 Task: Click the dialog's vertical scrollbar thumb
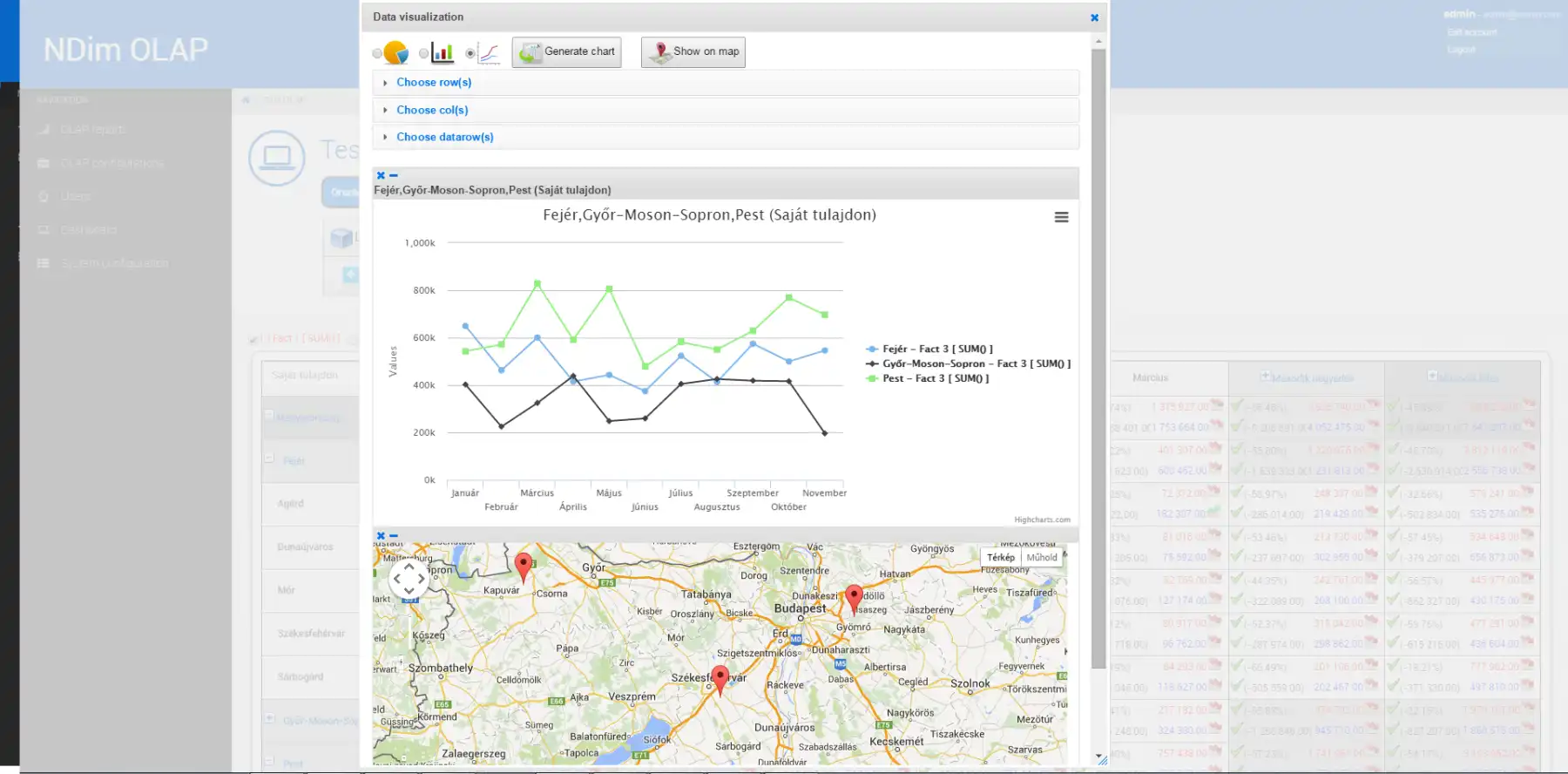tap(1098, 357)
